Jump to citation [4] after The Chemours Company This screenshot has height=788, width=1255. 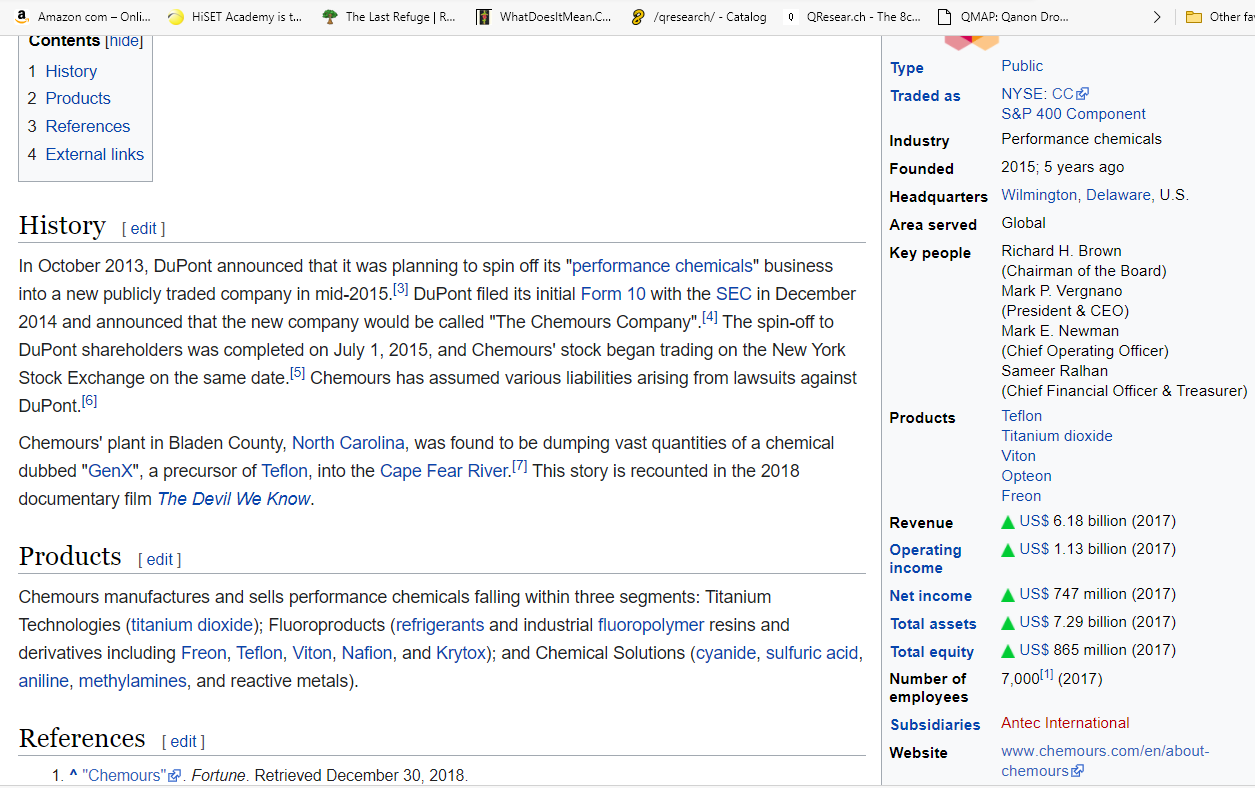pyautogui.click(x=710, y=317)
